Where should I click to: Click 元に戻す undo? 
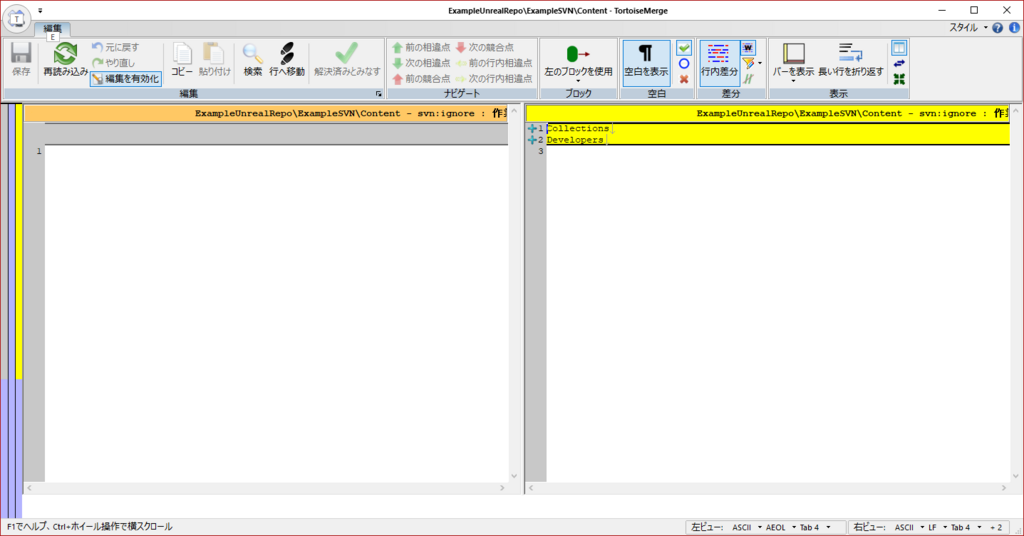[x=116, y=47]
